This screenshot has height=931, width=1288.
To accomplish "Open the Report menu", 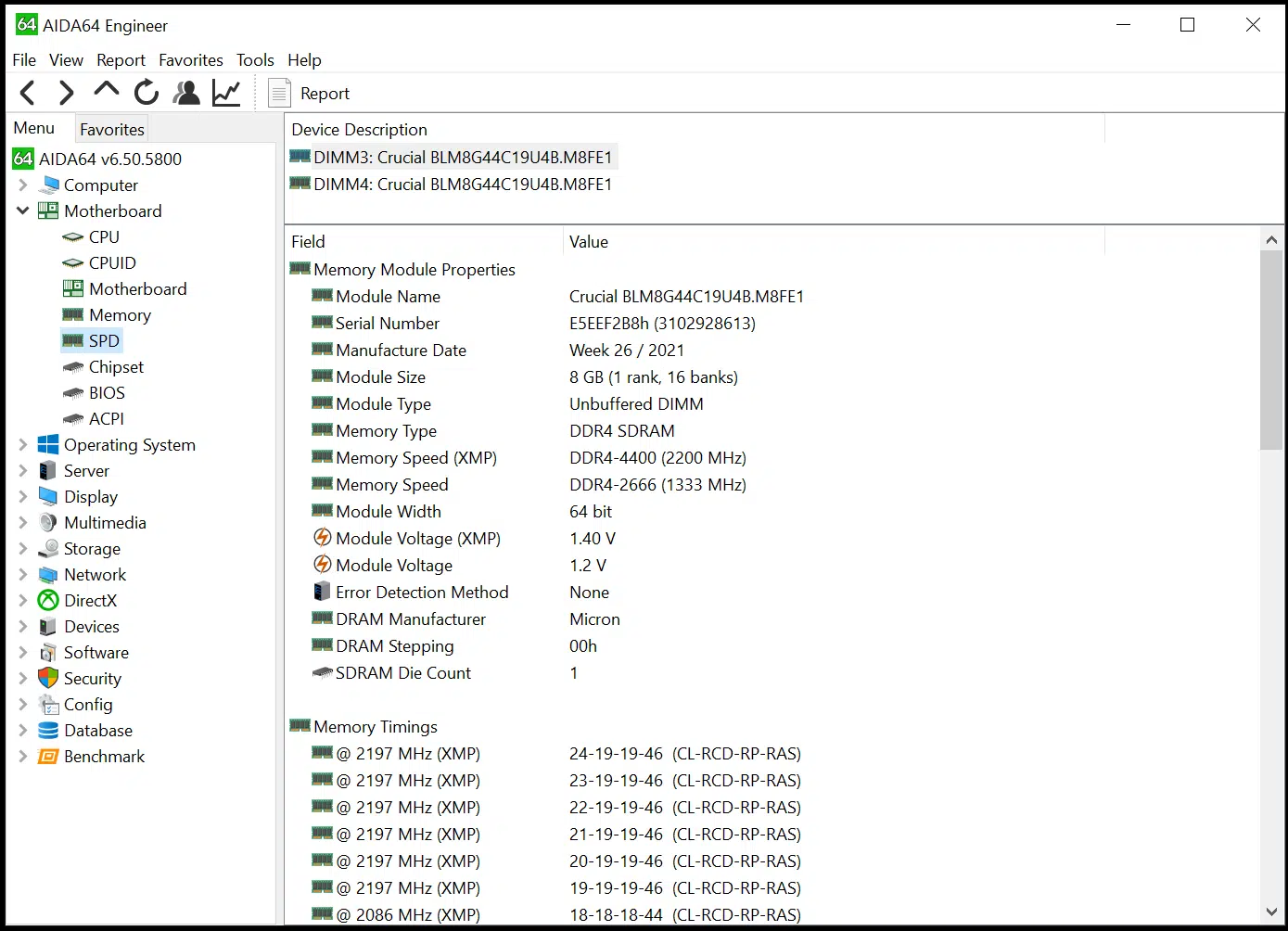I will click(121, 60).
